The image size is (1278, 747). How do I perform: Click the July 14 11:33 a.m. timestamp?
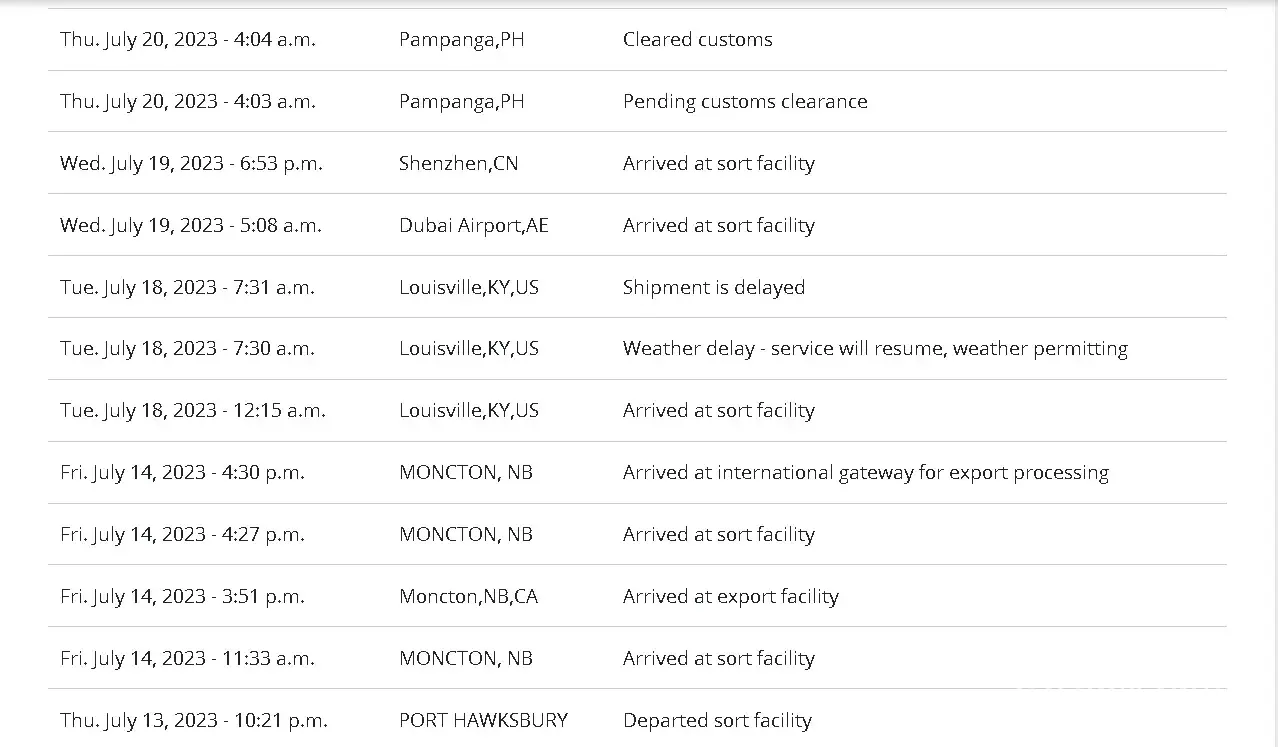(x=187, y=659)
